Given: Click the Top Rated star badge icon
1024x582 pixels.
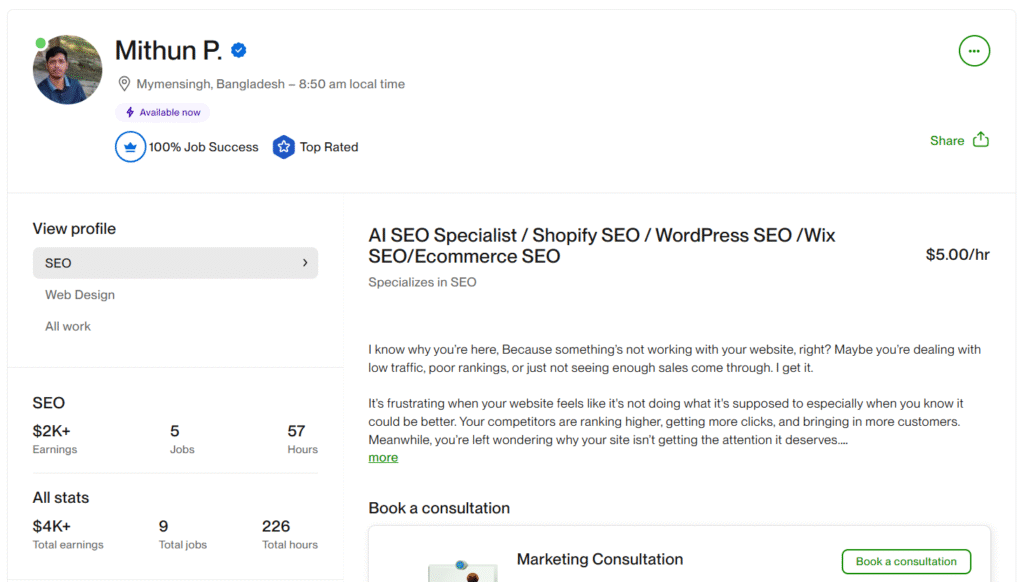Looking at the screenshot, I should pyautogui.click(x=284, y=147).
